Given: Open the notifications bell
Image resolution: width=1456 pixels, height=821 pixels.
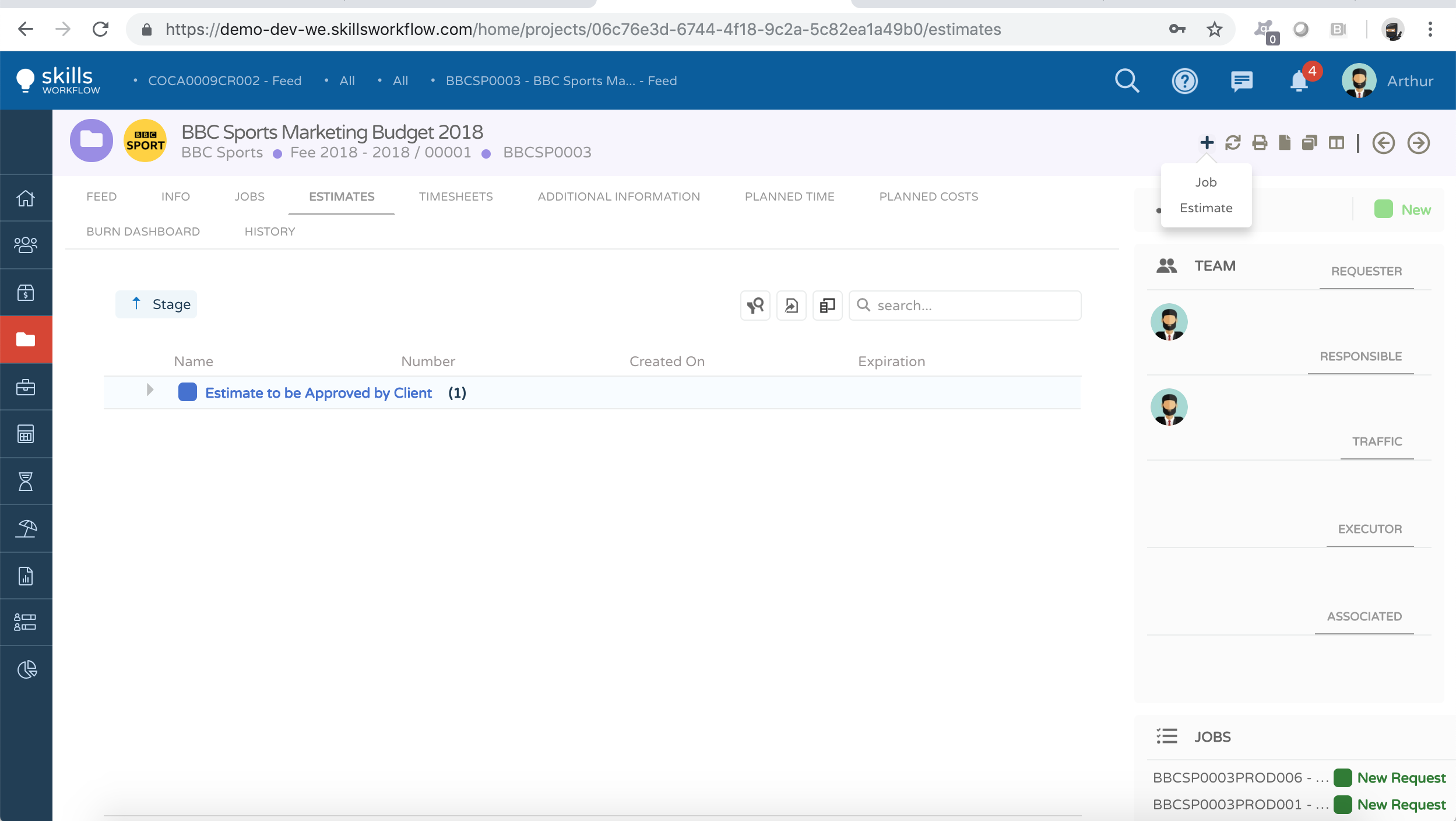Looking at the screenshot, I should (1298, 82).
